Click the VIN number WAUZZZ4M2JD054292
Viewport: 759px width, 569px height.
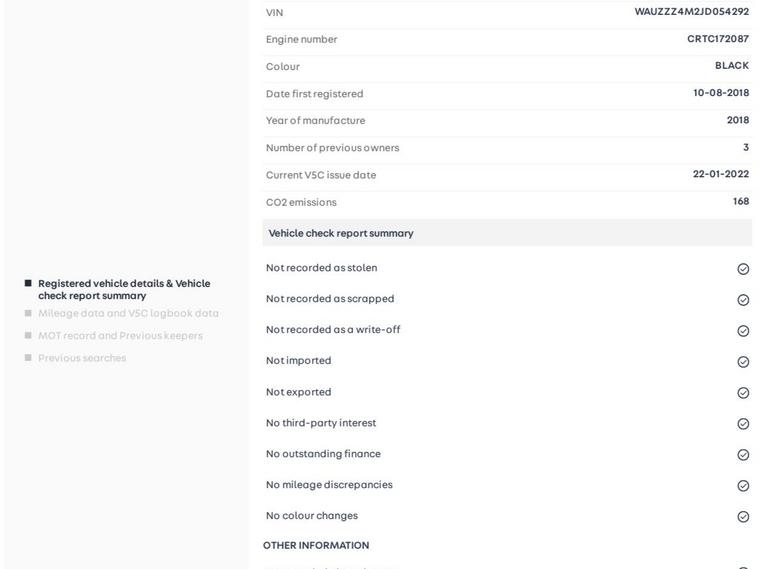691,12
